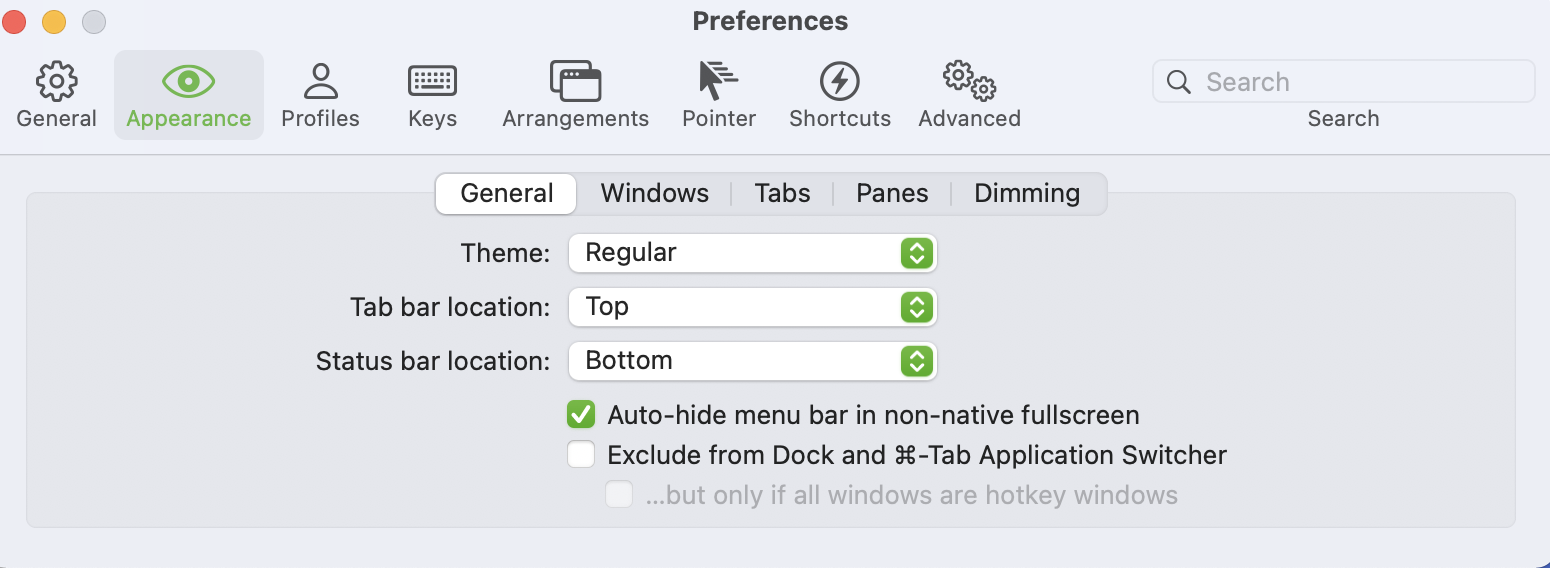Open the Profiles person icon
The width and height of the screenshot is (1550, 568).
[x=320, y=82]
